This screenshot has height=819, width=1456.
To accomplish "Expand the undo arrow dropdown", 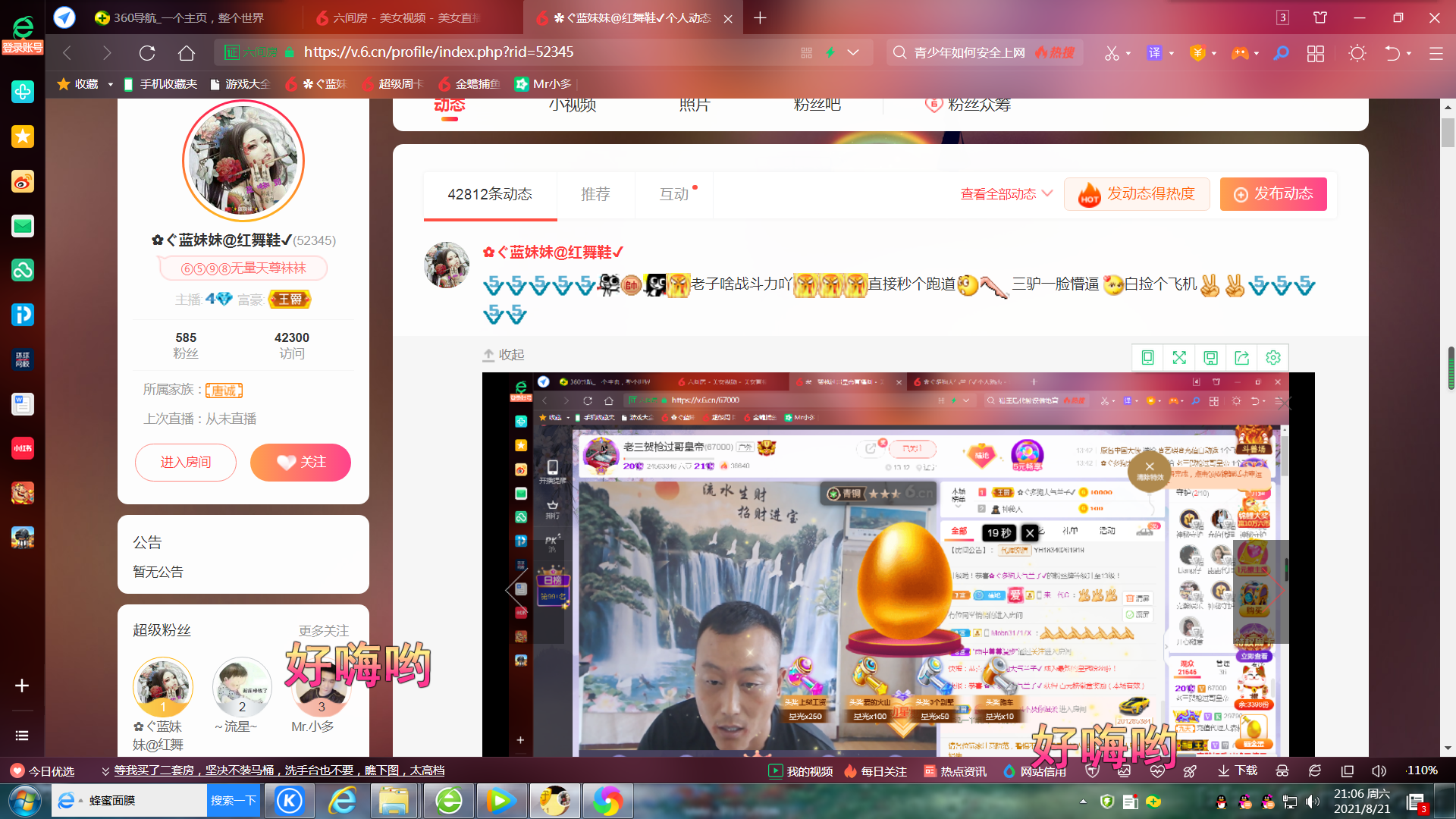I will coord(1409,54).
